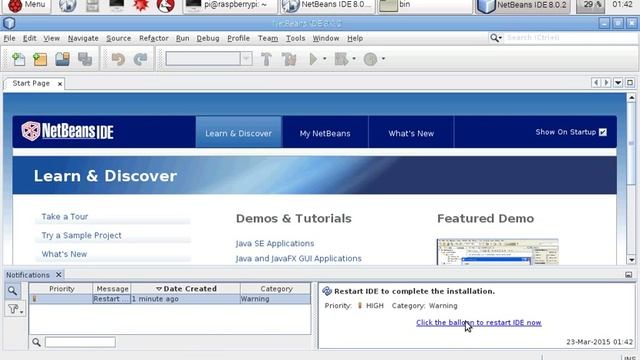Open the Featured Demo thumbnail

click(497, 252)
